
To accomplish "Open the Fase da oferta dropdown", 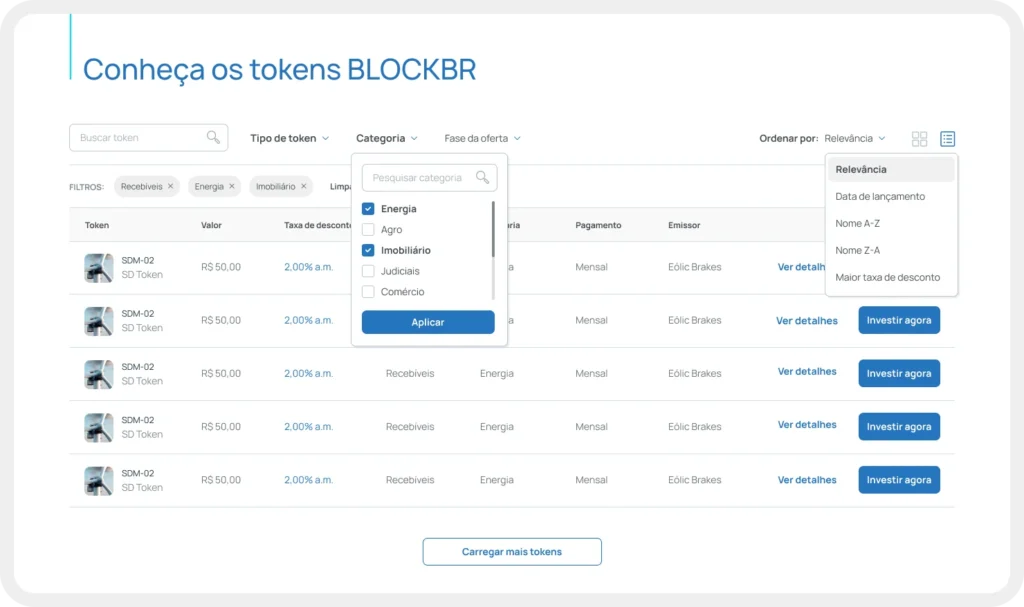I will [482, 138].
